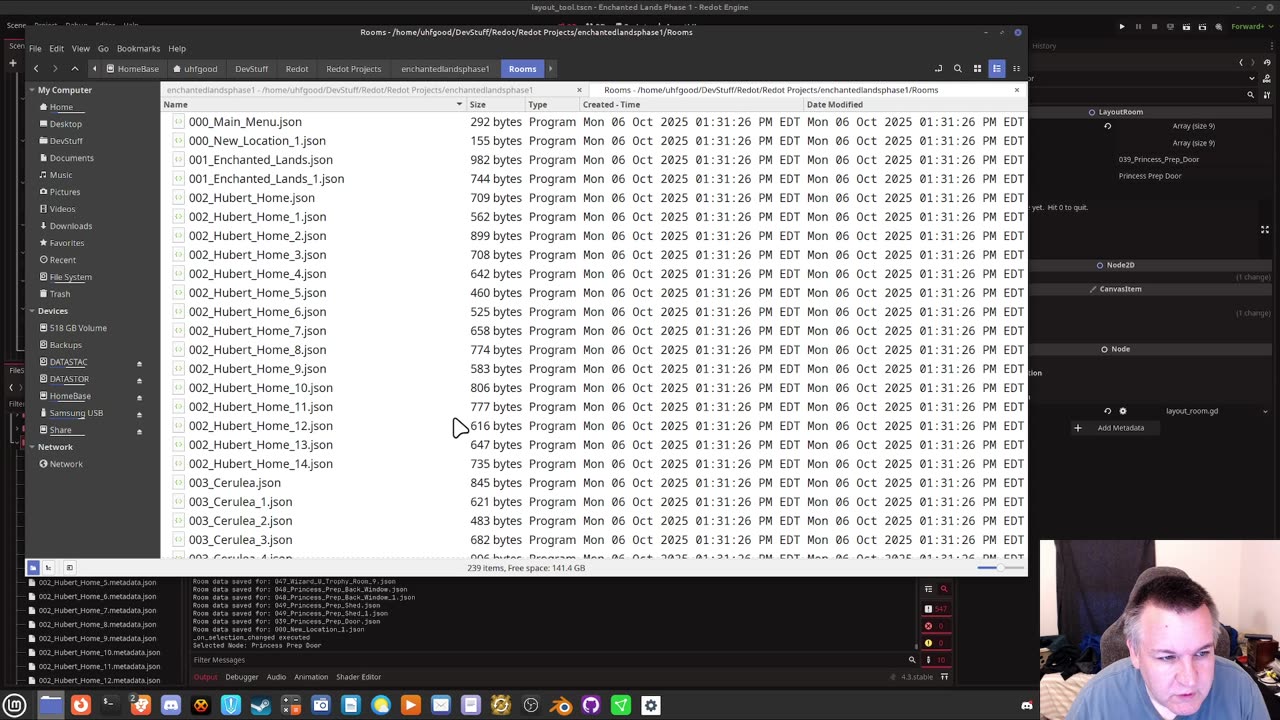Go forward with the right arrow navigation button
This screenshot has width=1280, height=720.
55,69
